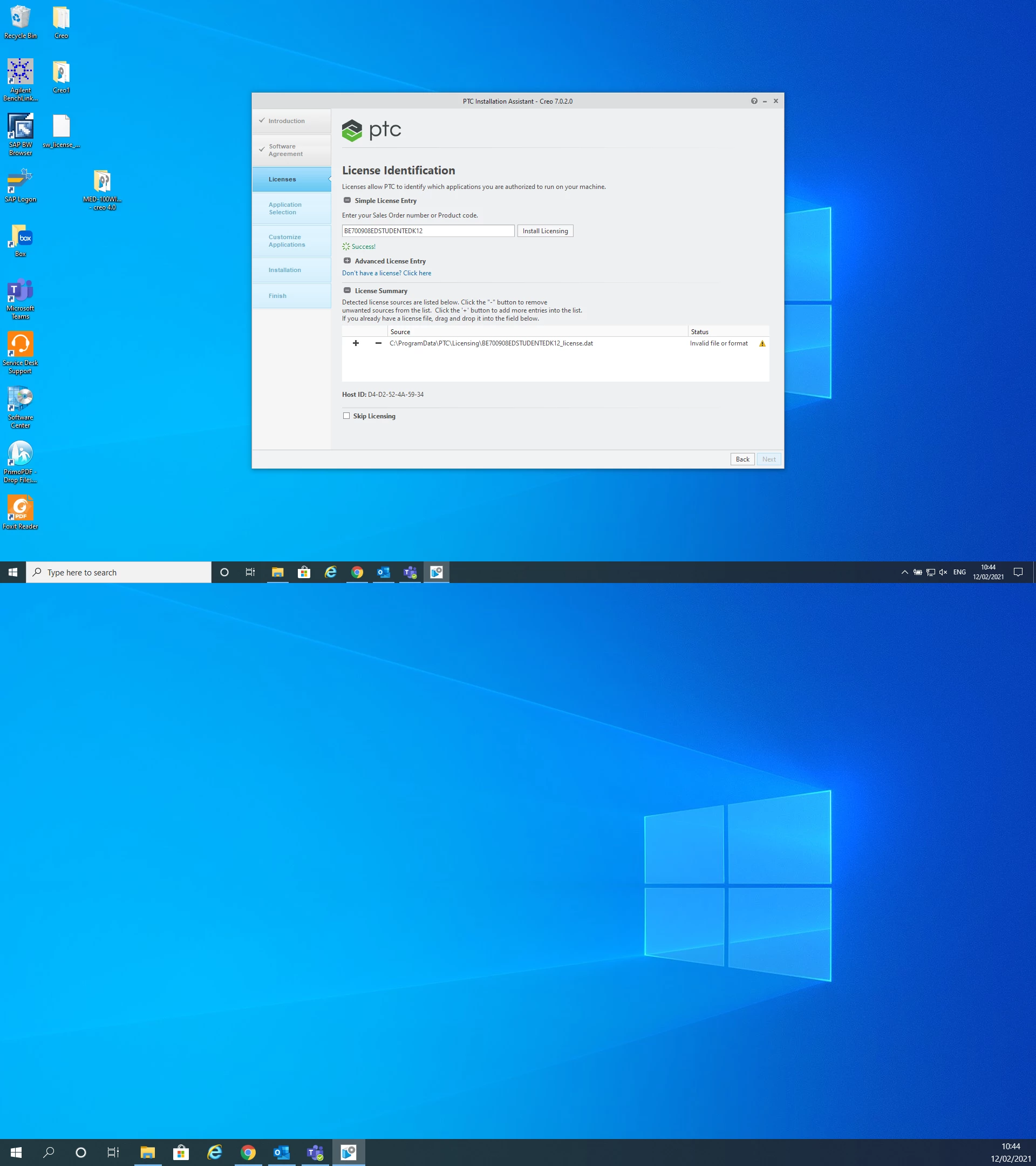This screenshot has width=1036, height=1166.
Task: Click in the Sales Order number field
Action: point(428,231)
